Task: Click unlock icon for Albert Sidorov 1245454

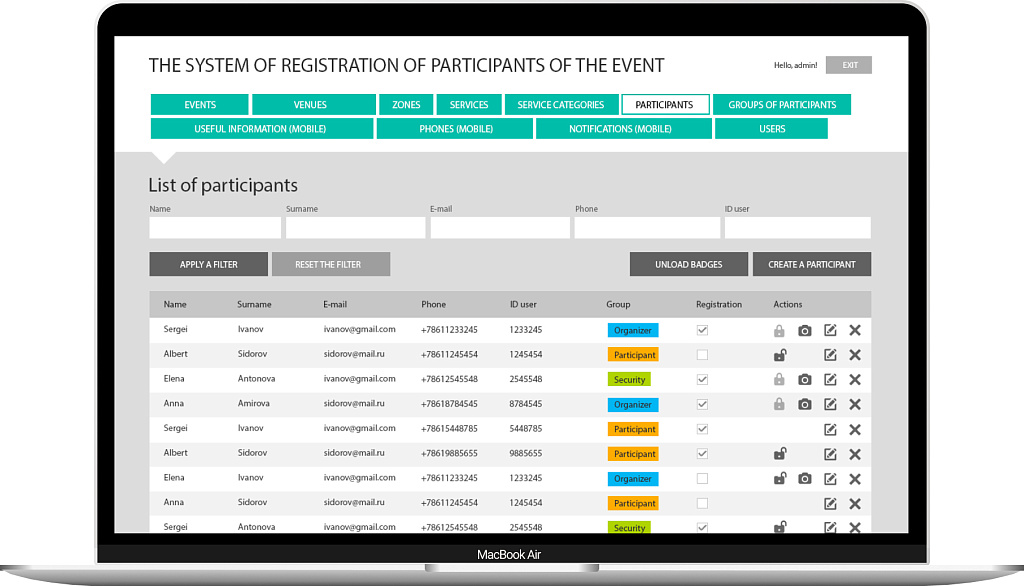Action: click(x=780, y=355)
